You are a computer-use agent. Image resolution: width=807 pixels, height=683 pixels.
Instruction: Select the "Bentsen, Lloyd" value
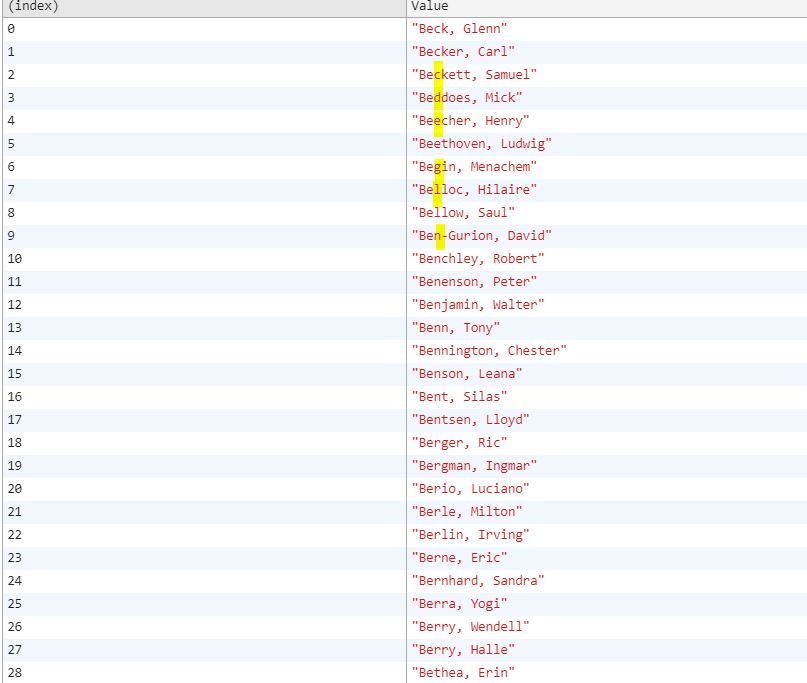(x=470, y=420)
